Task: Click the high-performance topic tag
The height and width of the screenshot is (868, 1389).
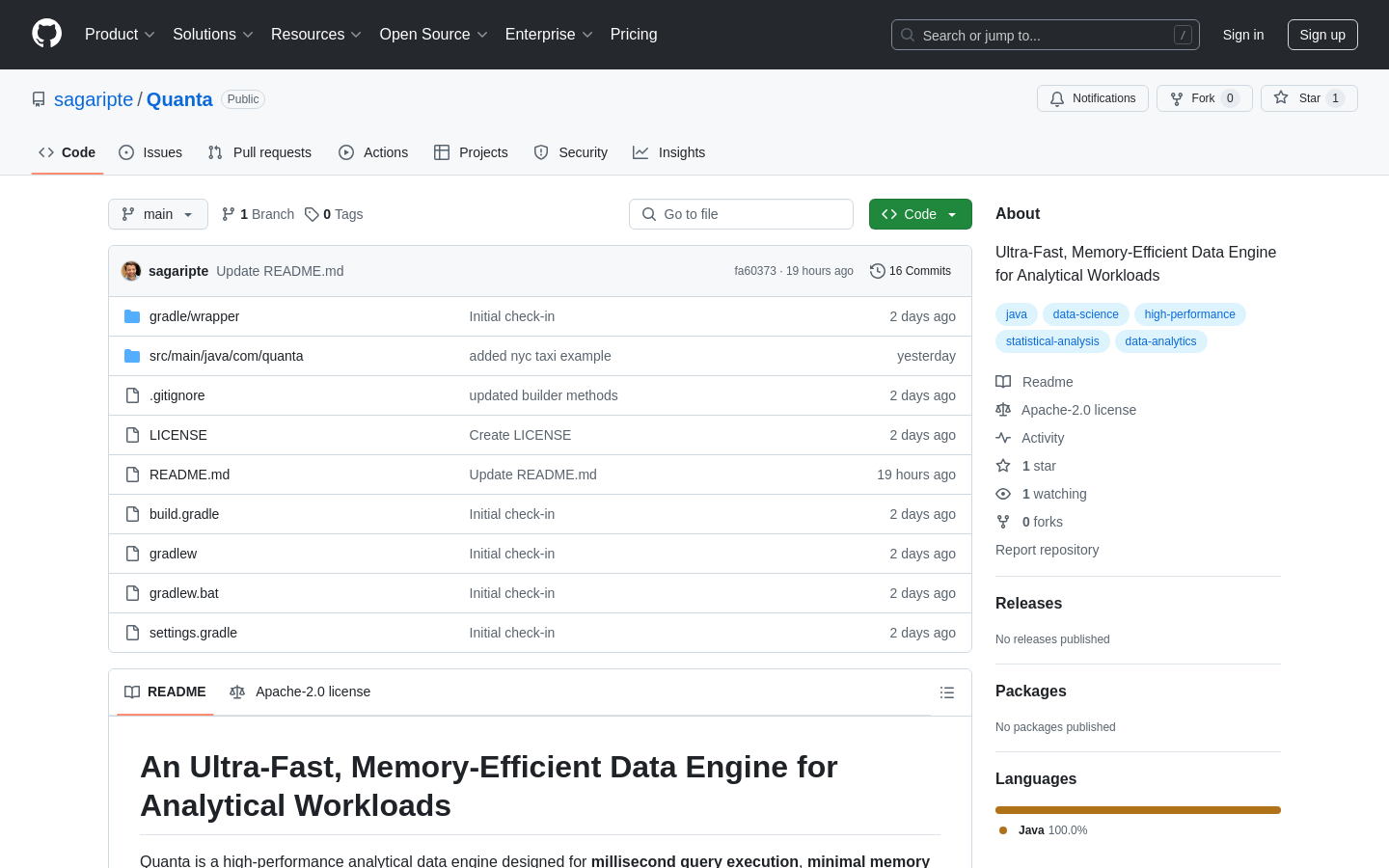Action: (1190, 314)
